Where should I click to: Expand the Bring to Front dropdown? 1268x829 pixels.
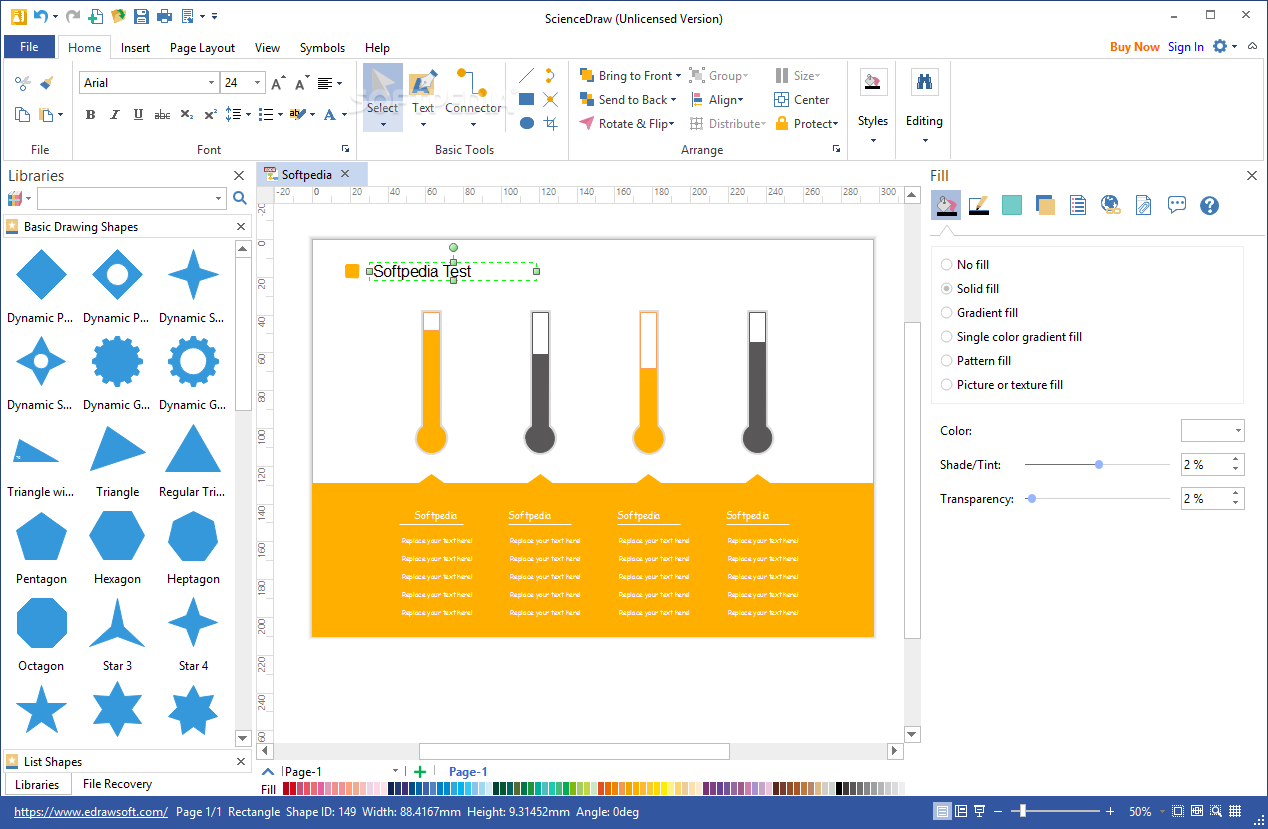point(678,76)
